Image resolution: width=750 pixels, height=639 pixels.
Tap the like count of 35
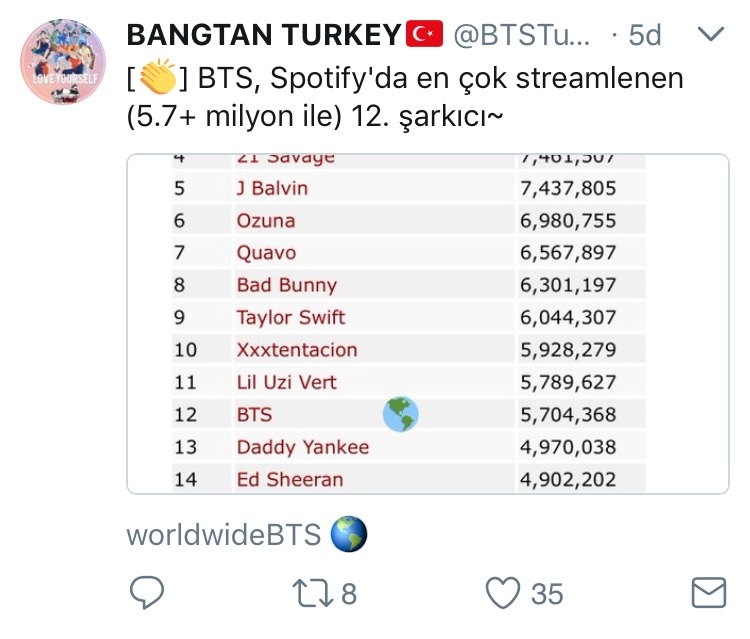[x=547, y=594]
